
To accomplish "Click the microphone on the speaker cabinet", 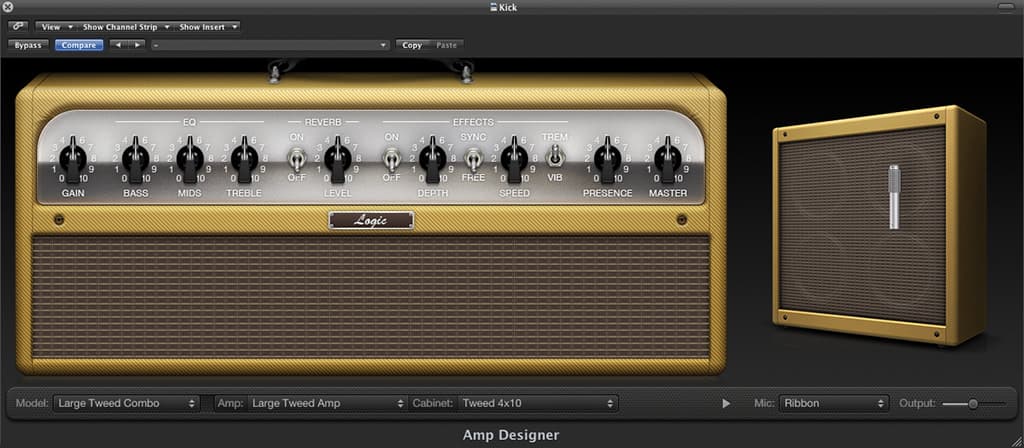I will coord(893,197).
